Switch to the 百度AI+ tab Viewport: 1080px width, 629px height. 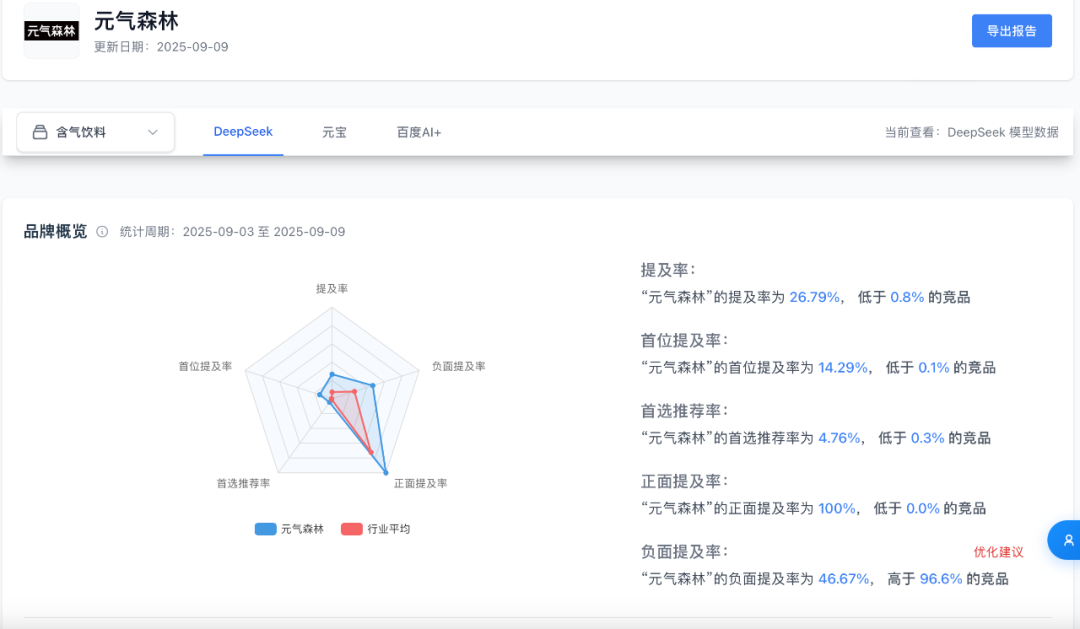(x=419, y=132)
